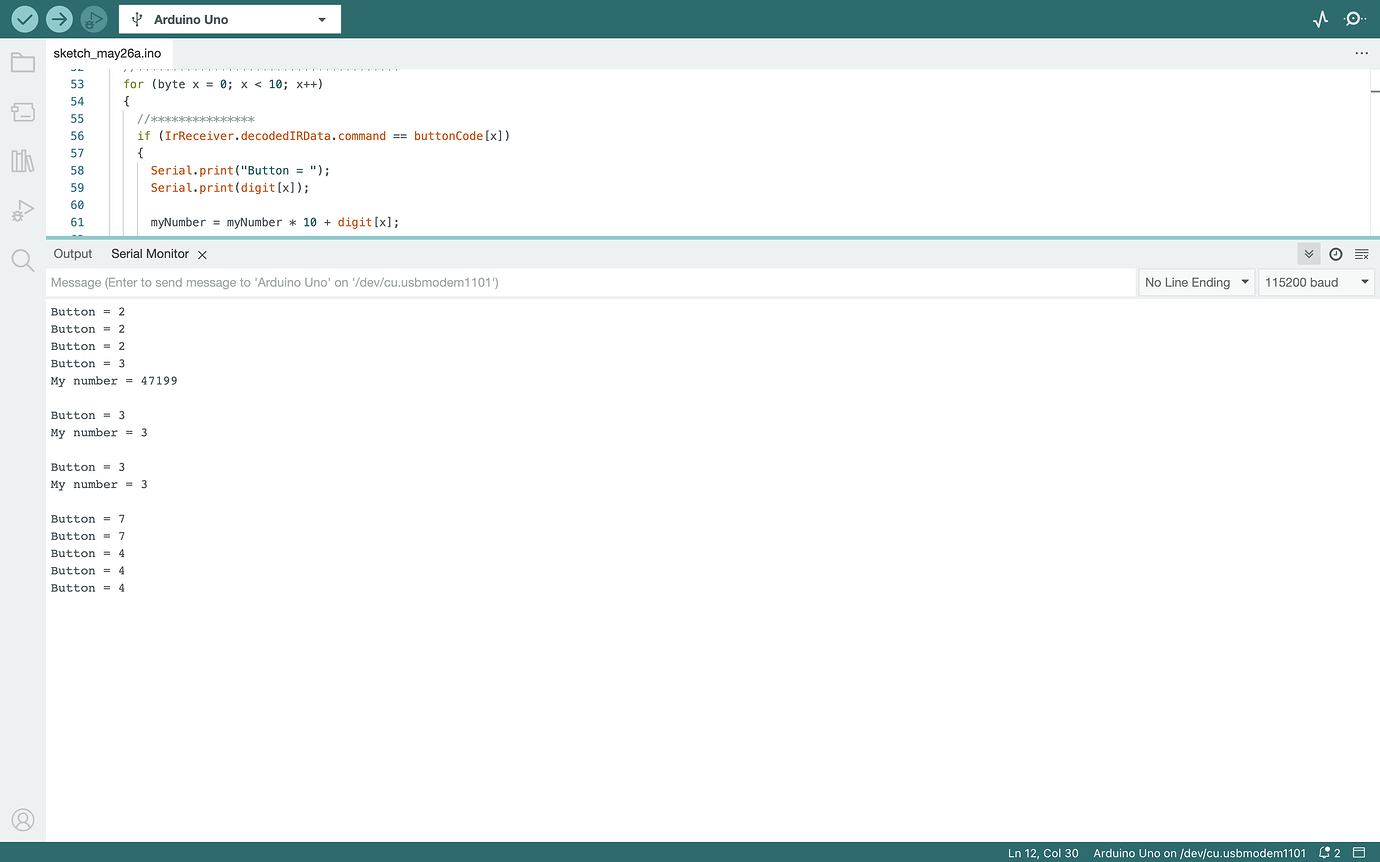Switch to the Output tab
This screenshot has height=862, width=1380.
tap(72, 253)
